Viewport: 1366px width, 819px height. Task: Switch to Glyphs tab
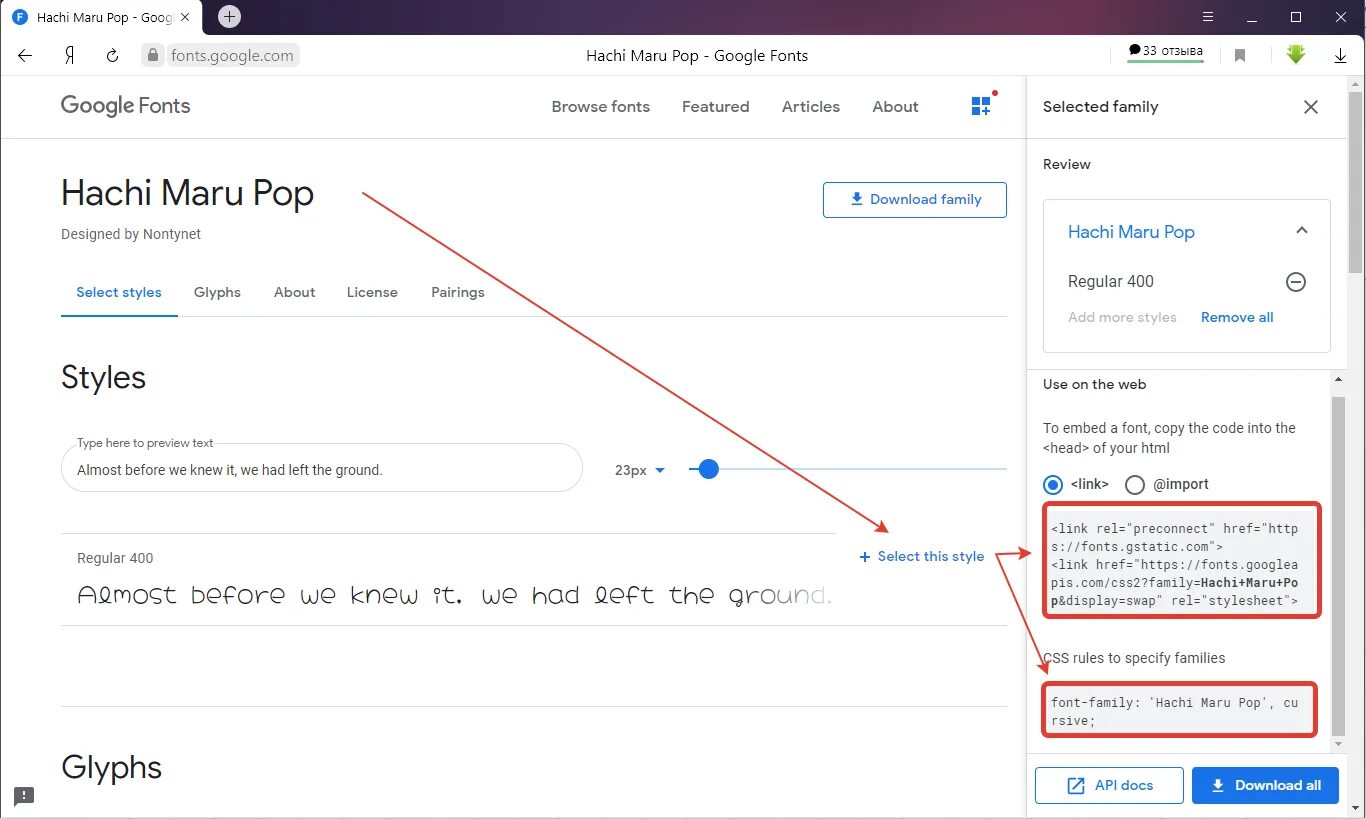click(217, 292)
